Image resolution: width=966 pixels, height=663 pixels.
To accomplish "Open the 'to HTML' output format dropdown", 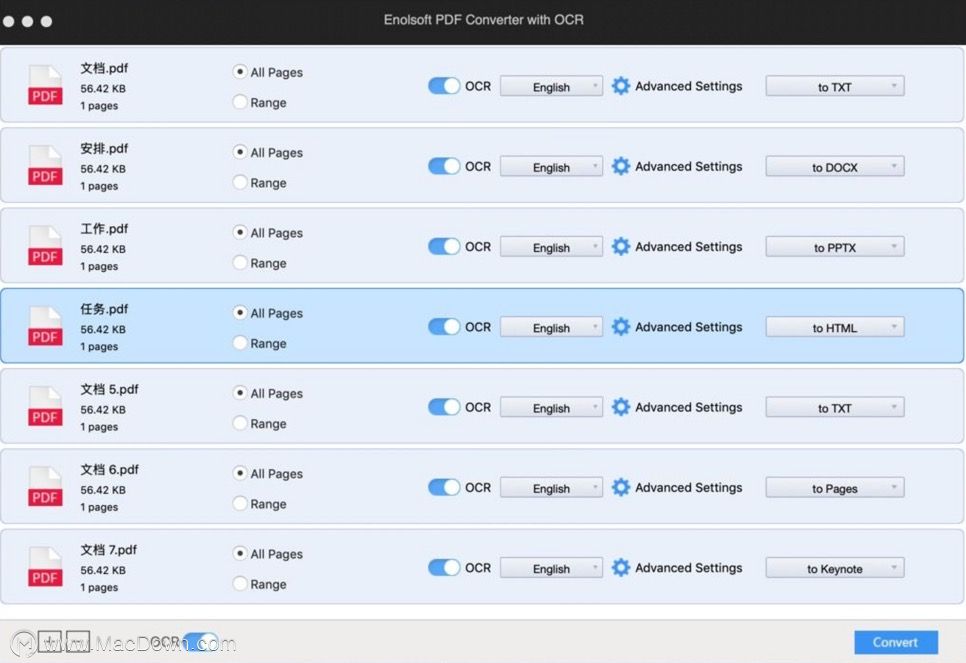I will [x=835, y=327].
